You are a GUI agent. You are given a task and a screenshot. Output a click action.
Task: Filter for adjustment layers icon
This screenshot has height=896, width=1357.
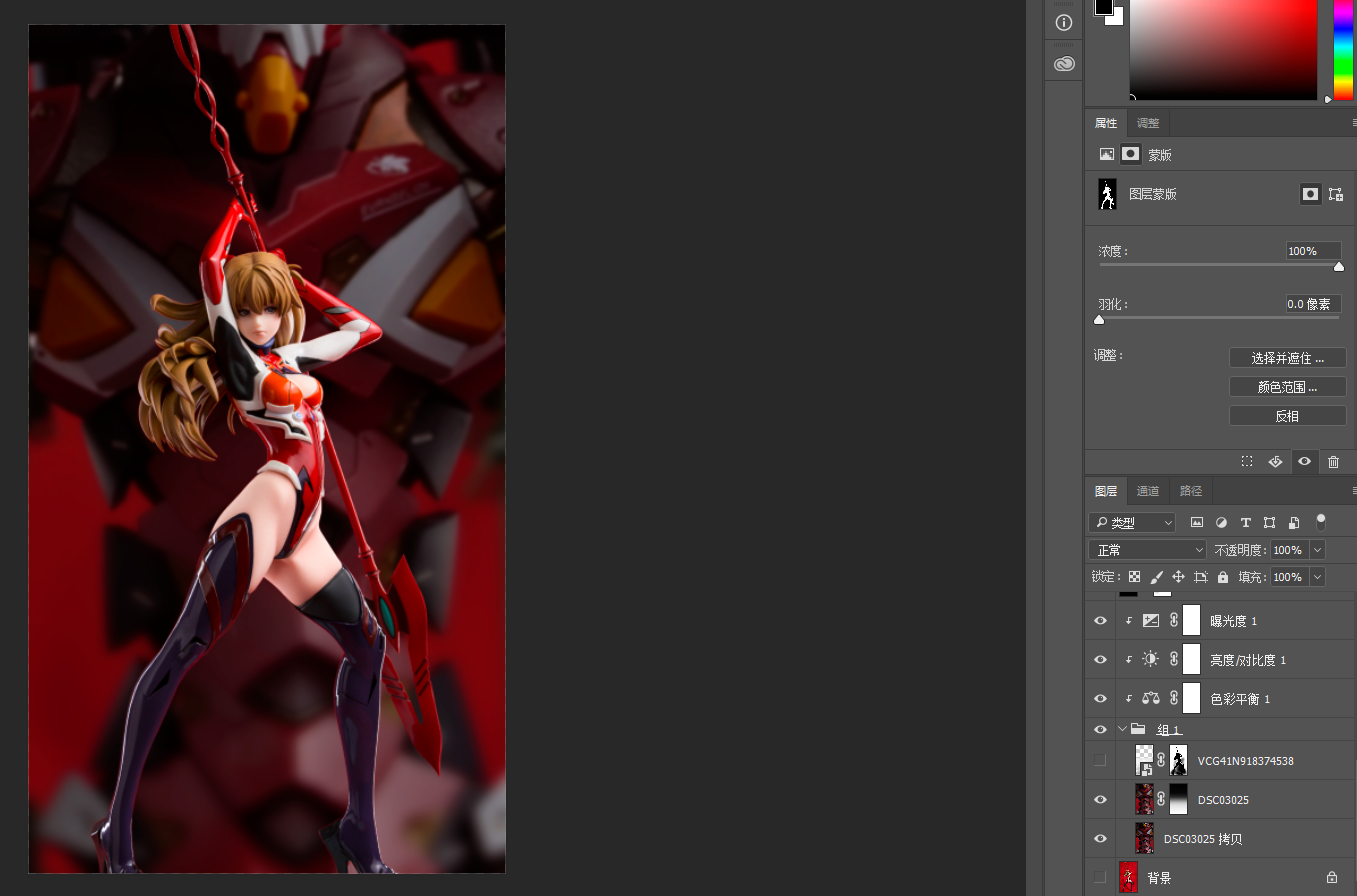1221,523
